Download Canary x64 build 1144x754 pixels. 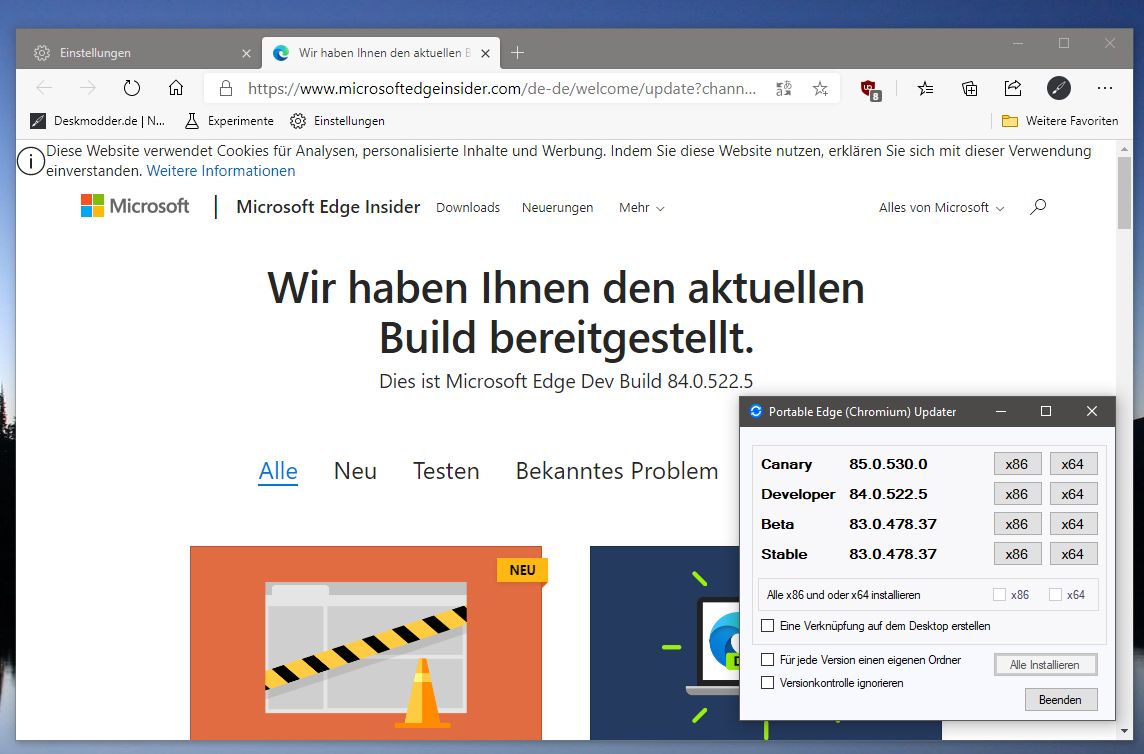pyautogui.click(x=1073, y=464)
